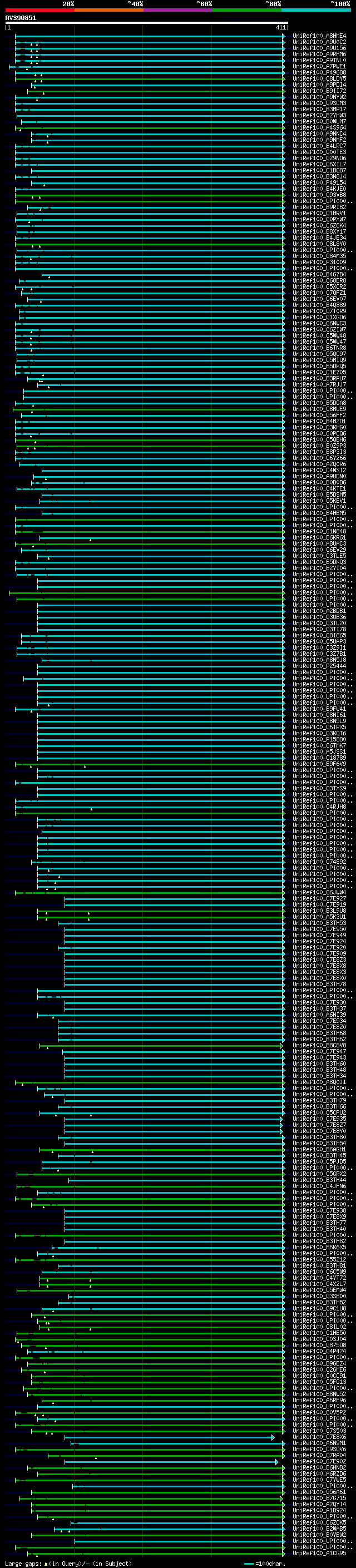Click the query name AV390851
The width and height of the screenshot is (356, 1568).
click(x=21, y=18)
